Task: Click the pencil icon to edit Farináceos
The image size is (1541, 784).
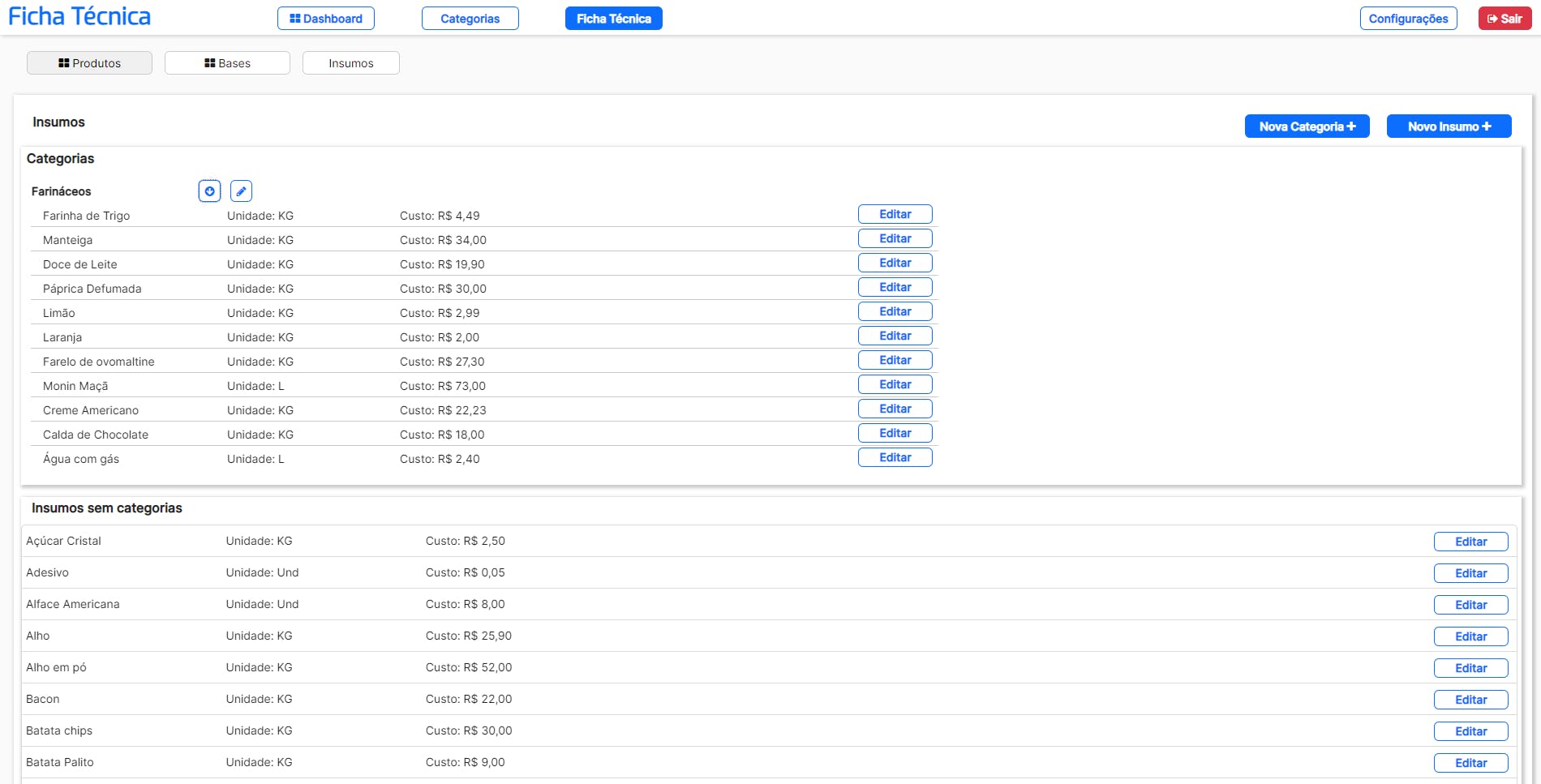Action: click(241, 191)
